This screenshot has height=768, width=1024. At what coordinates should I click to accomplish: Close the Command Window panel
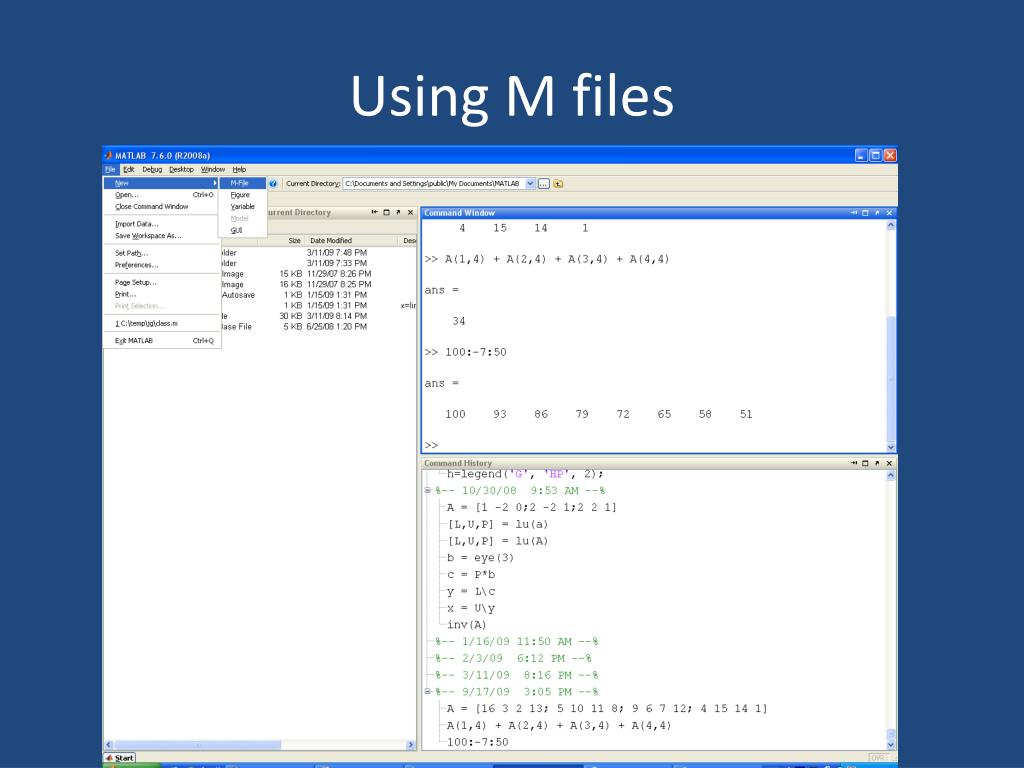point(889,213)
